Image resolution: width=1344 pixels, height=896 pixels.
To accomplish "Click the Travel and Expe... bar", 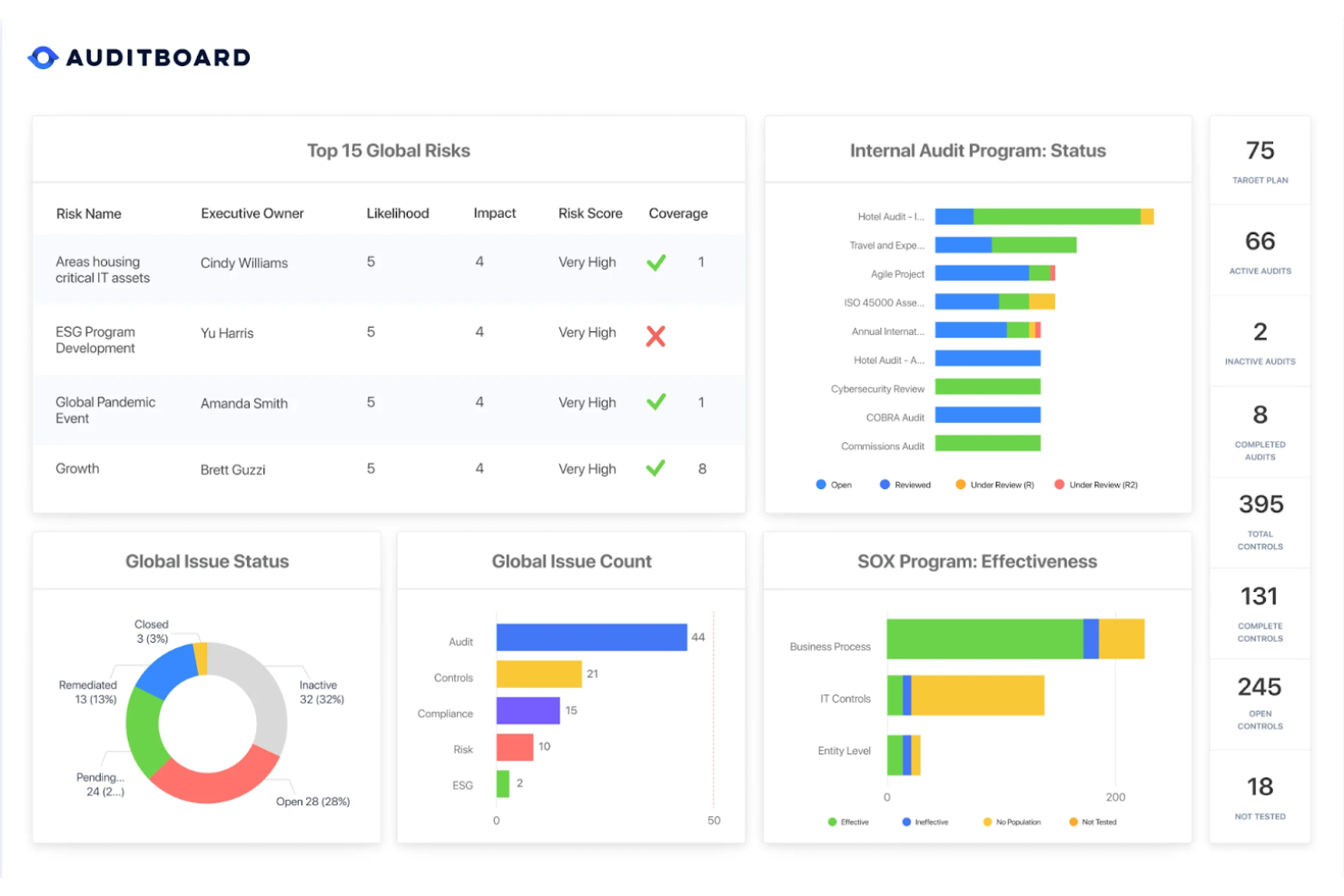I will [1005, 245].
